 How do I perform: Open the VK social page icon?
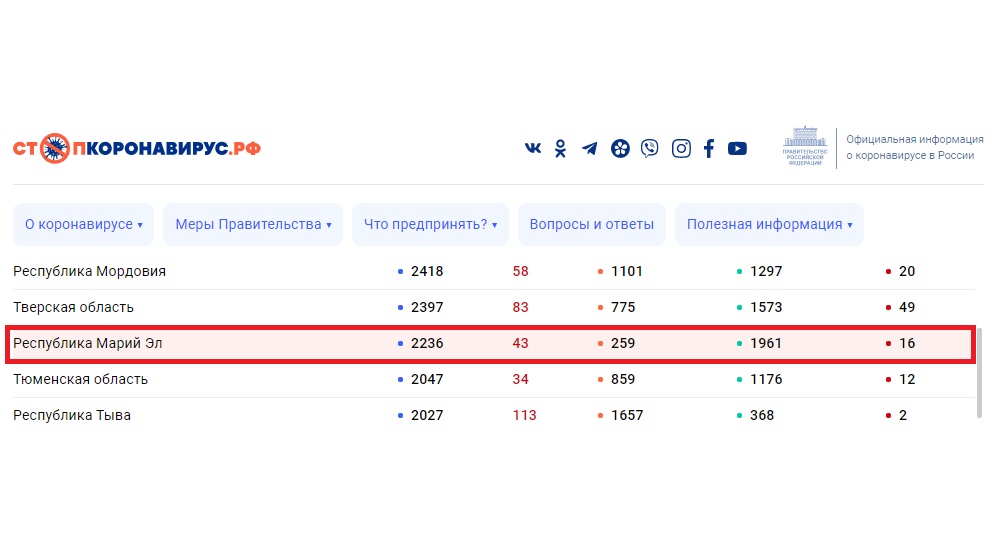point(533,148)
